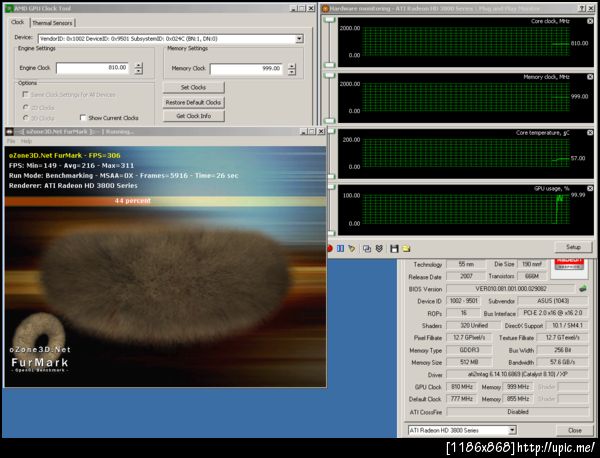600x458 pixels.
Task: Click the floppy disk save icon in monitoring toolbar
Action: (x=394, y=249)
